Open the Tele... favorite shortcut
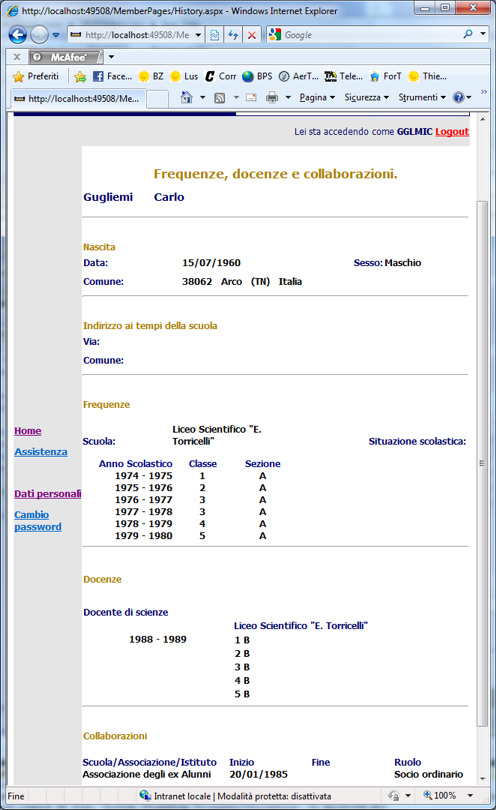Screen dimensions: 496x810 pyautogui.click(x=344, y=76)
